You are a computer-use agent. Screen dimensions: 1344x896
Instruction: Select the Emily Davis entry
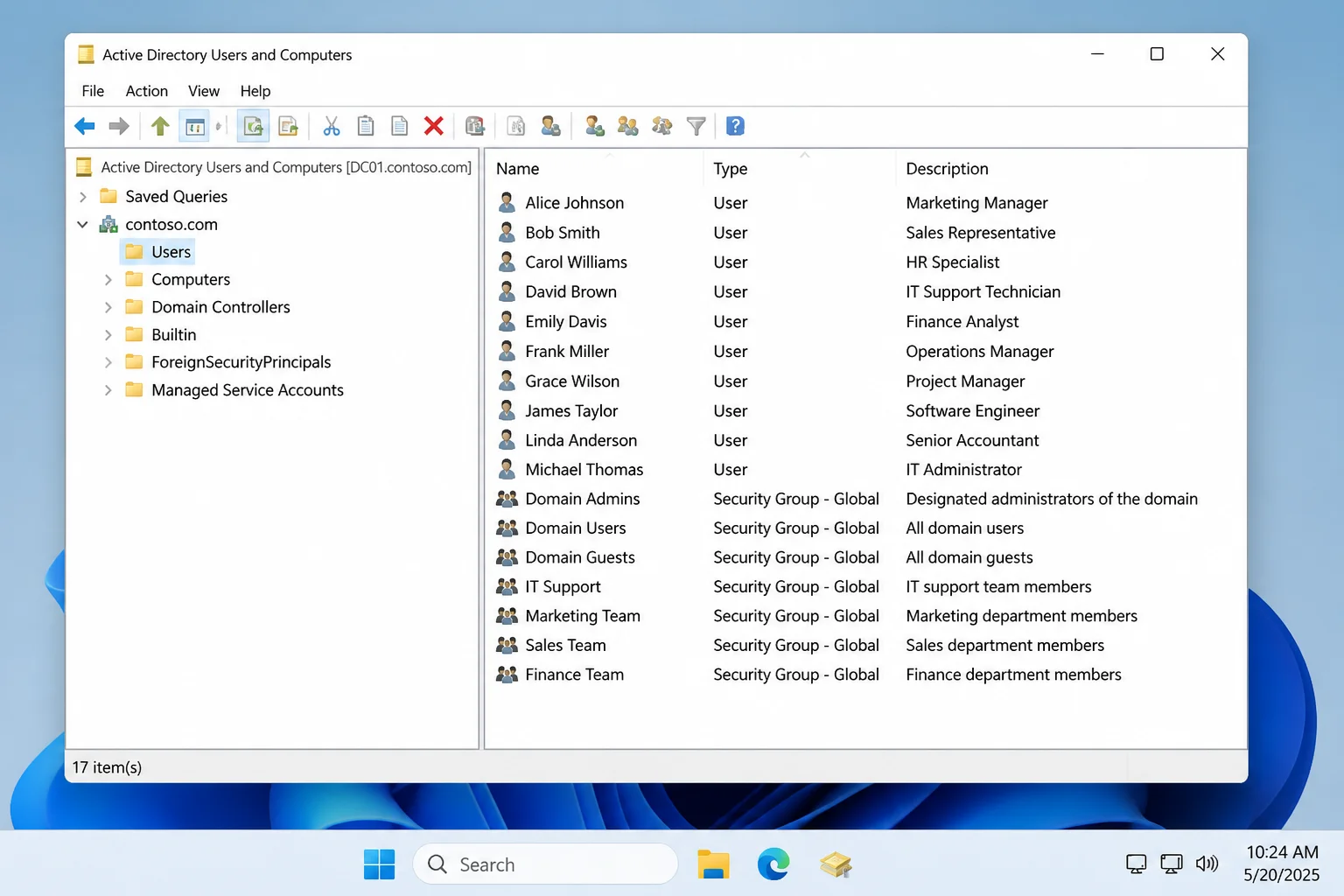(866, 322)
